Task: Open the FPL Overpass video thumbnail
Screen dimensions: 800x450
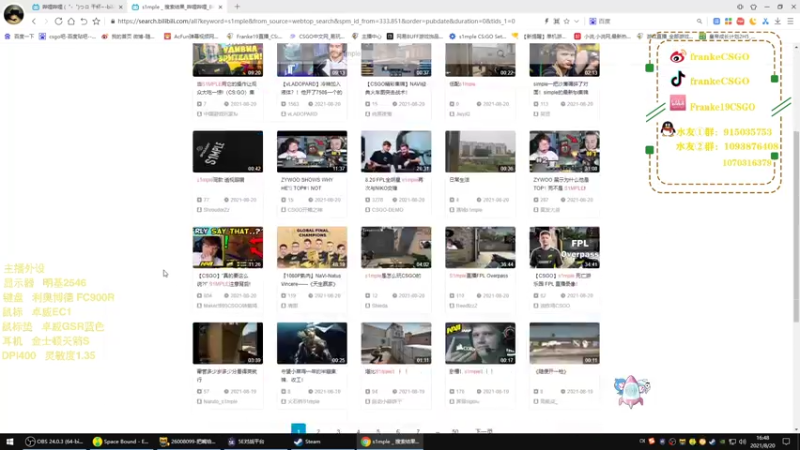Action: click(564, 247)
